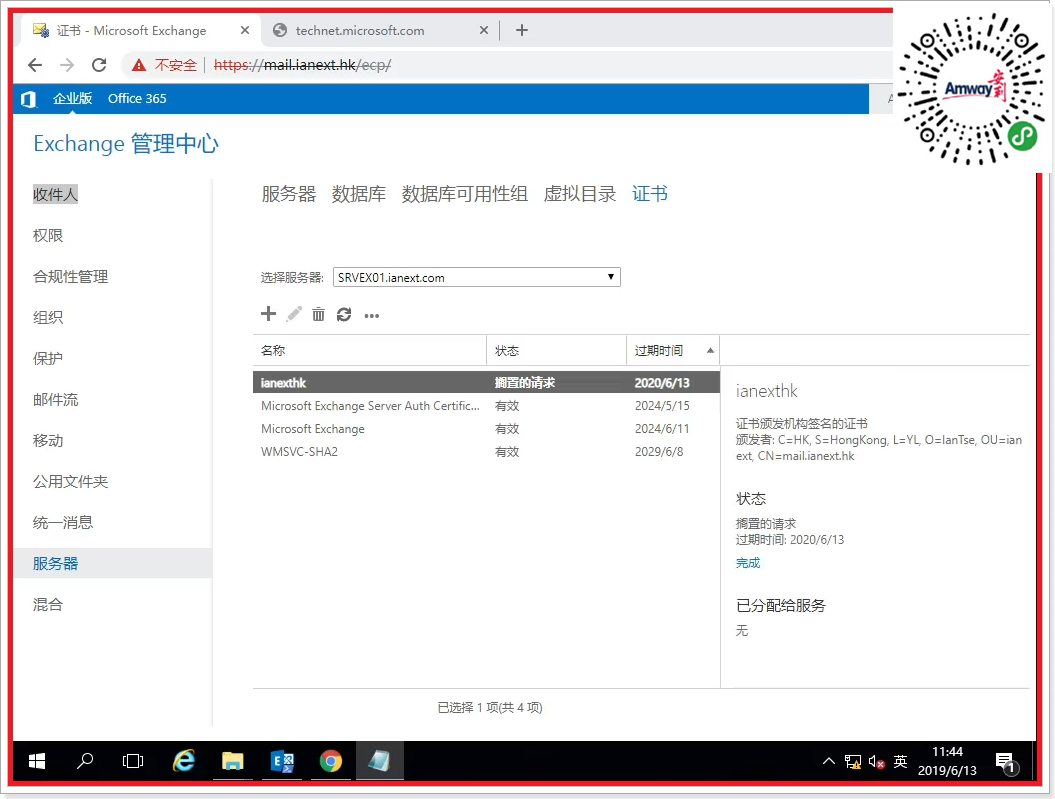Click the 状态 column header
Screen dimensions: 1055x799
pos(556,350)
